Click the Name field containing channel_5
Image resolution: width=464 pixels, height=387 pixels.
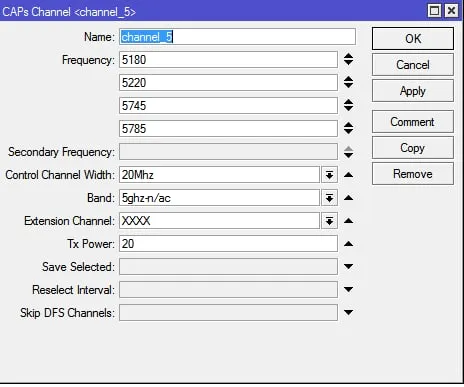tap(237, 37)
